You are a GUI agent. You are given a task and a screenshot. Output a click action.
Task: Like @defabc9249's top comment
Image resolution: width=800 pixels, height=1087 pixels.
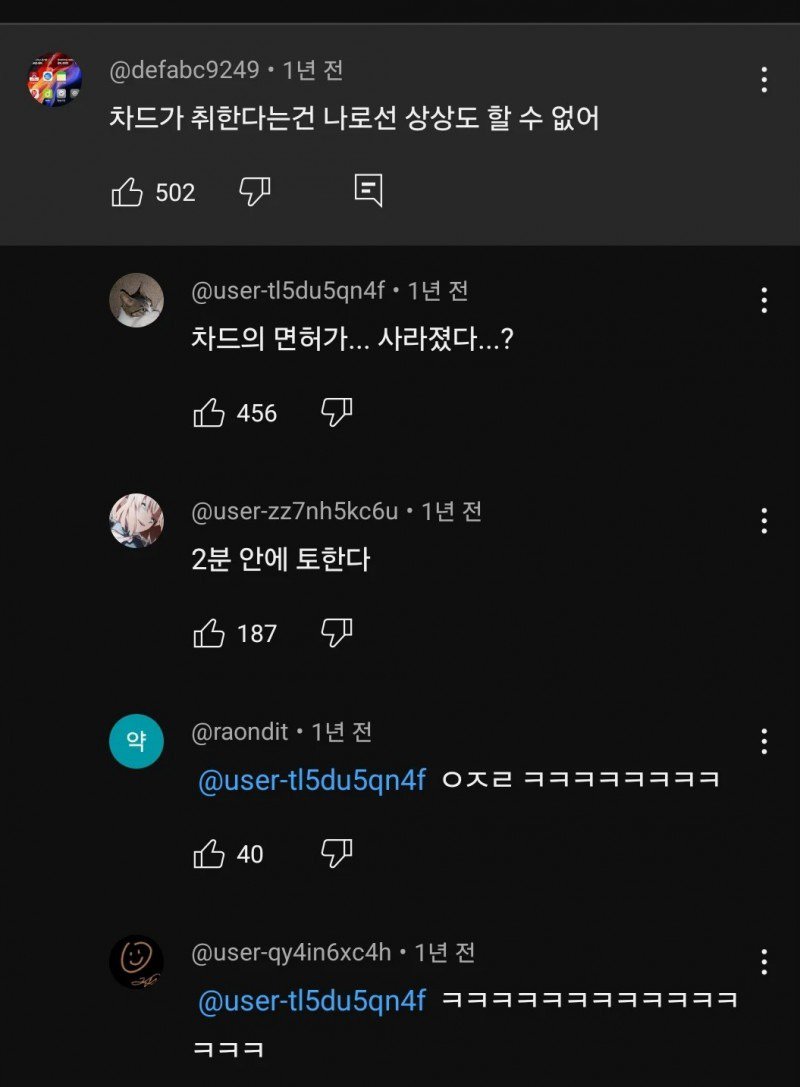coord(130,191)
